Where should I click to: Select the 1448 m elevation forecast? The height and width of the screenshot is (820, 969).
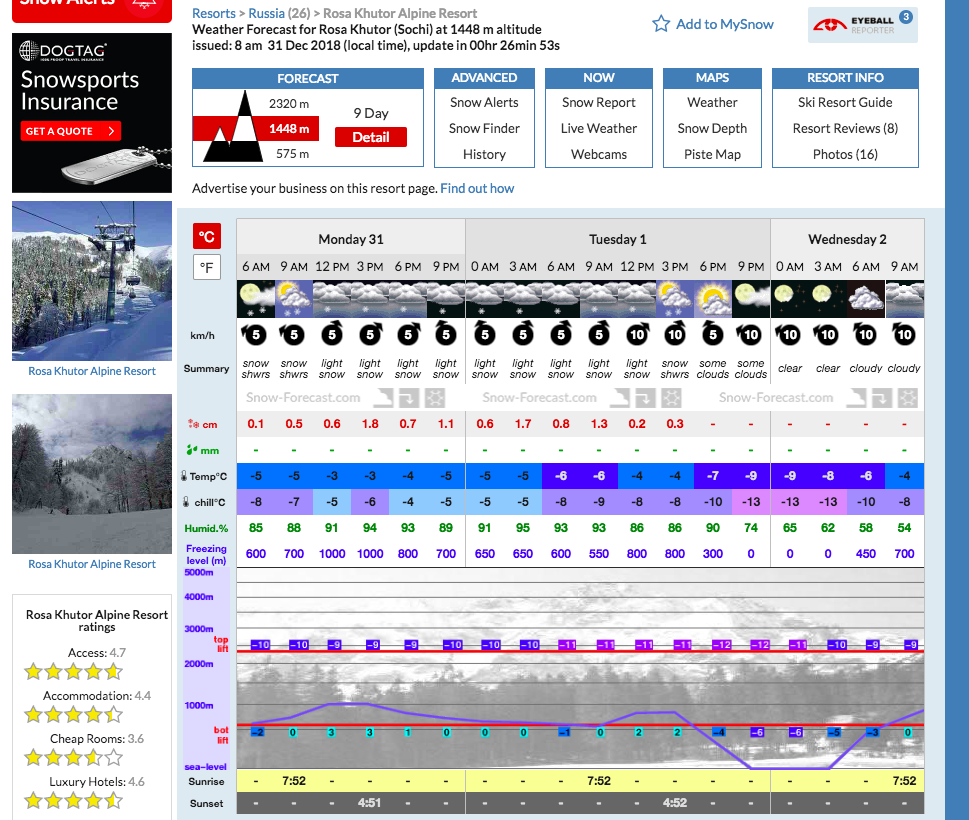point(289,129)
